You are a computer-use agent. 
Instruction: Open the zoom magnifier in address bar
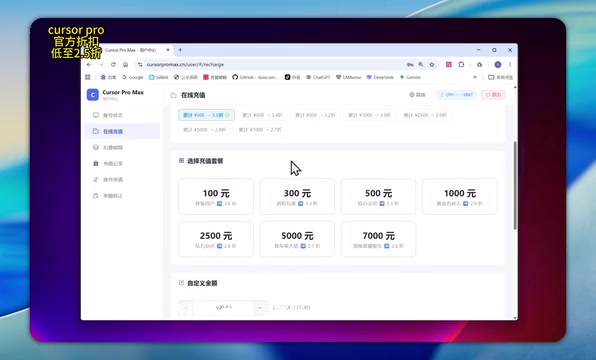pyautogui.click(x=421, y=65)
